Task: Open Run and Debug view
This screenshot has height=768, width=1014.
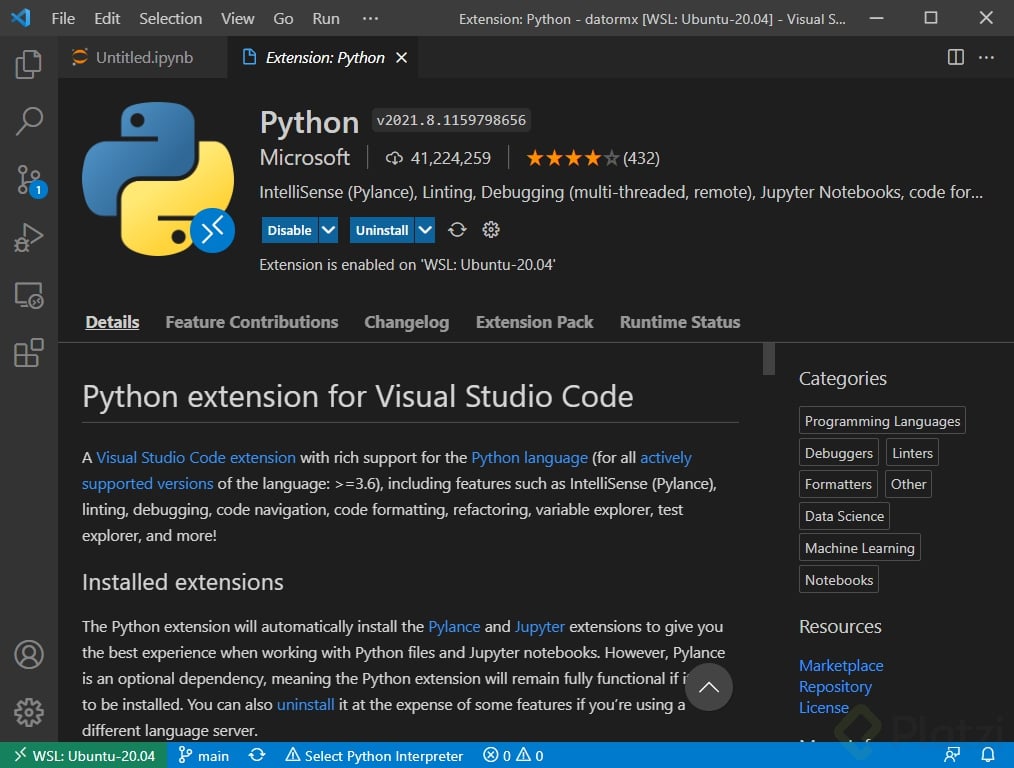Action: pos(28,237)
